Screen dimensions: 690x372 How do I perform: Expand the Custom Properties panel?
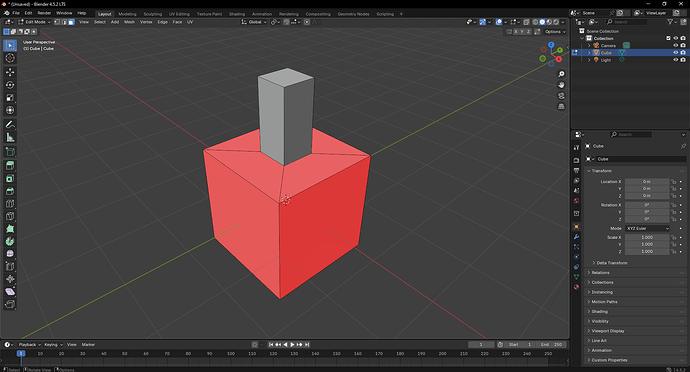pos(609,360)
